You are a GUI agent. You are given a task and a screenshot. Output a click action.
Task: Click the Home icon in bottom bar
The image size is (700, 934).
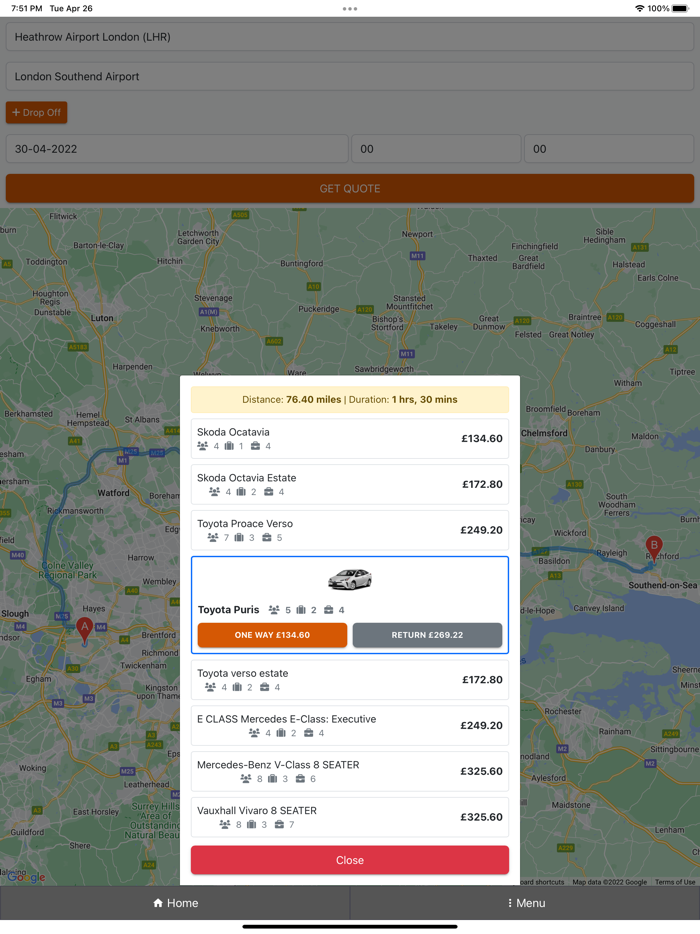(x=158, y=903)
